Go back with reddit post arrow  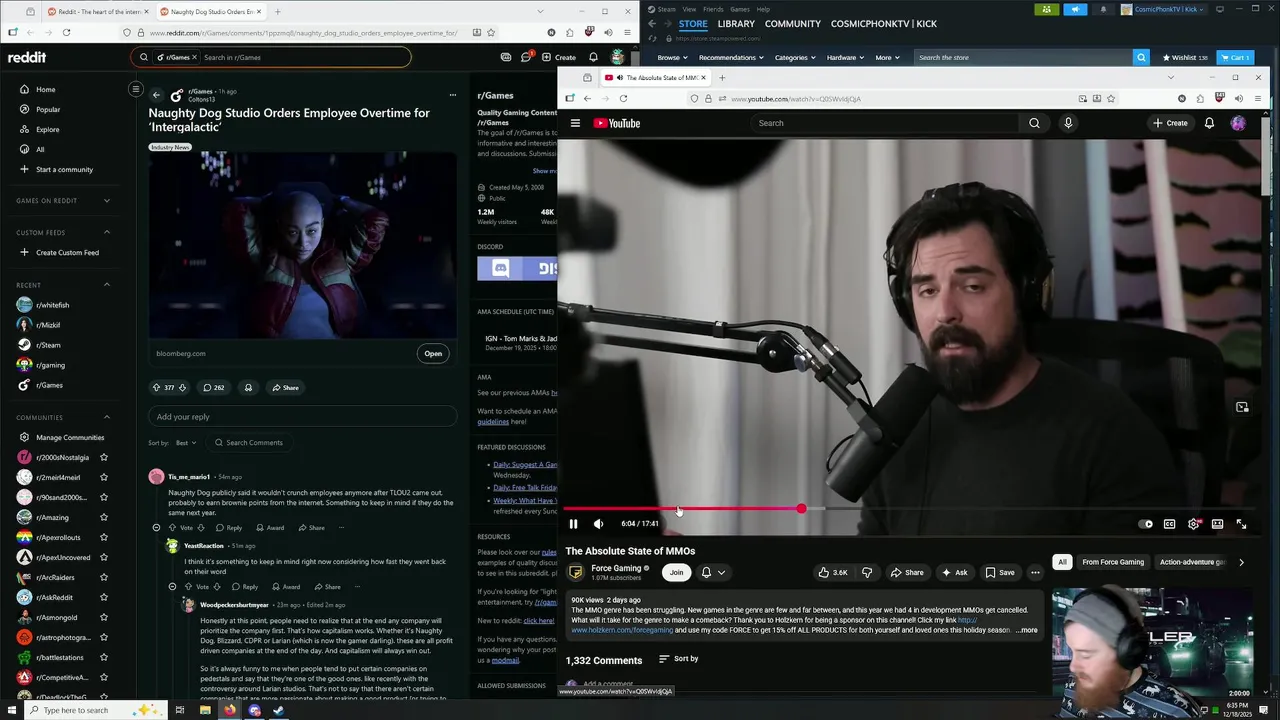156,95
